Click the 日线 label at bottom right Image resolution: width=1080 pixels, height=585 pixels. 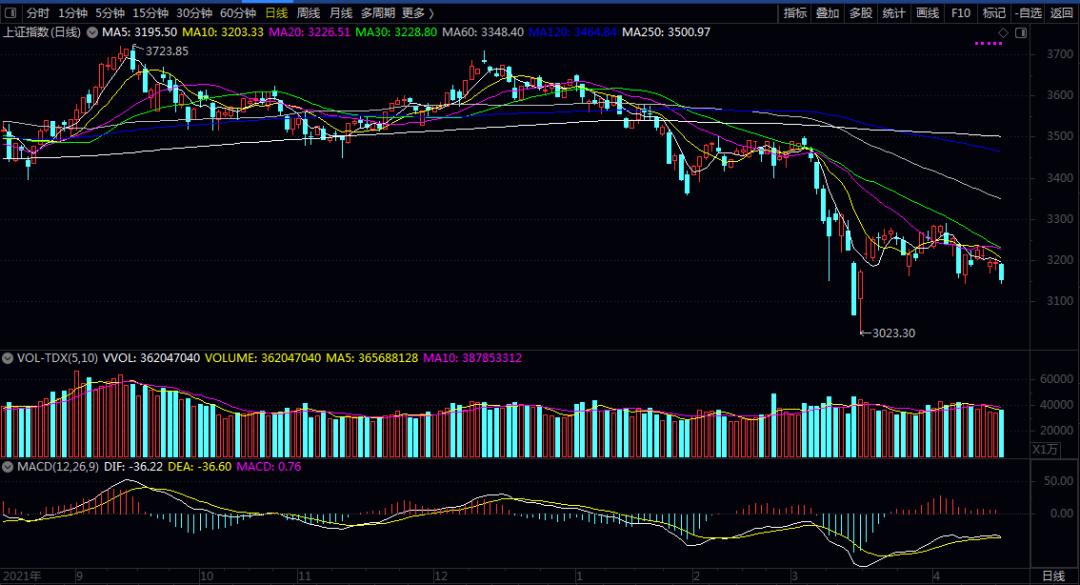click(x=1052, y=576)
